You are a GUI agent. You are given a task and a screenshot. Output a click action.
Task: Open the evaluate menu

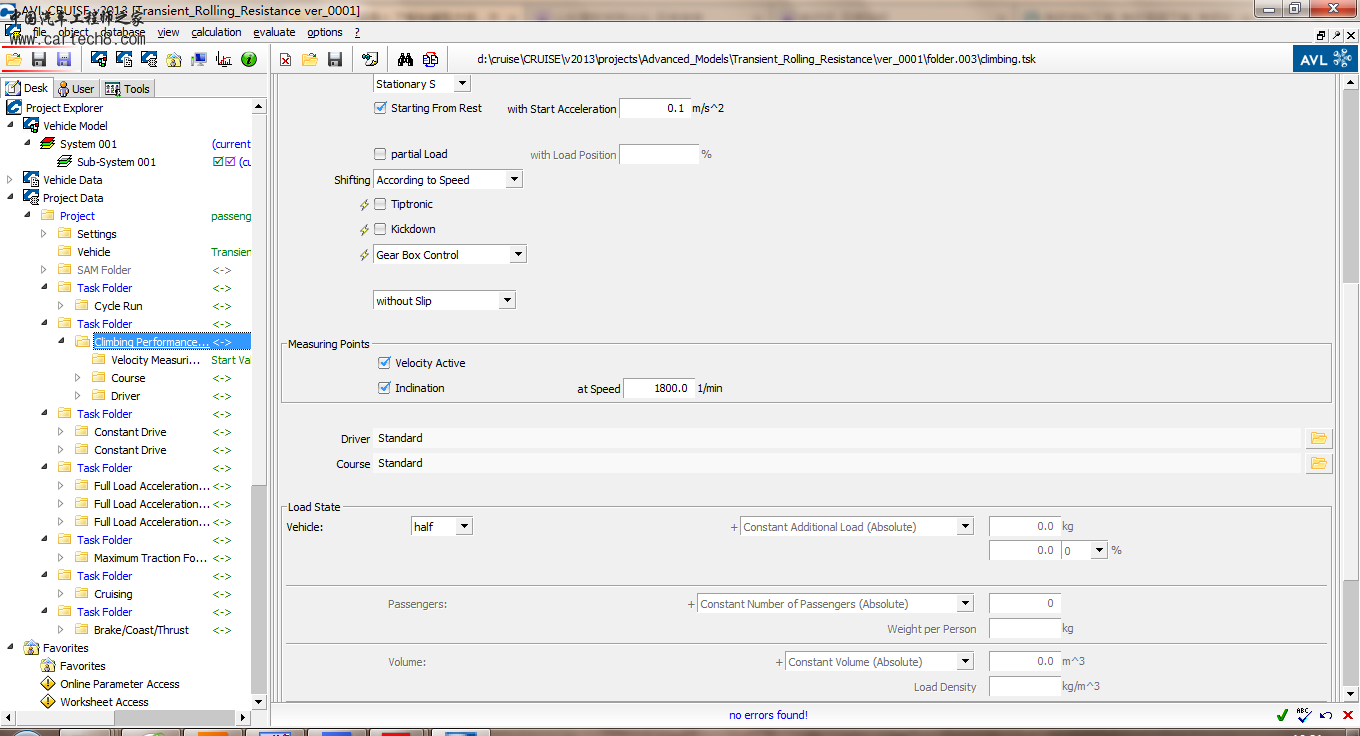274,32
